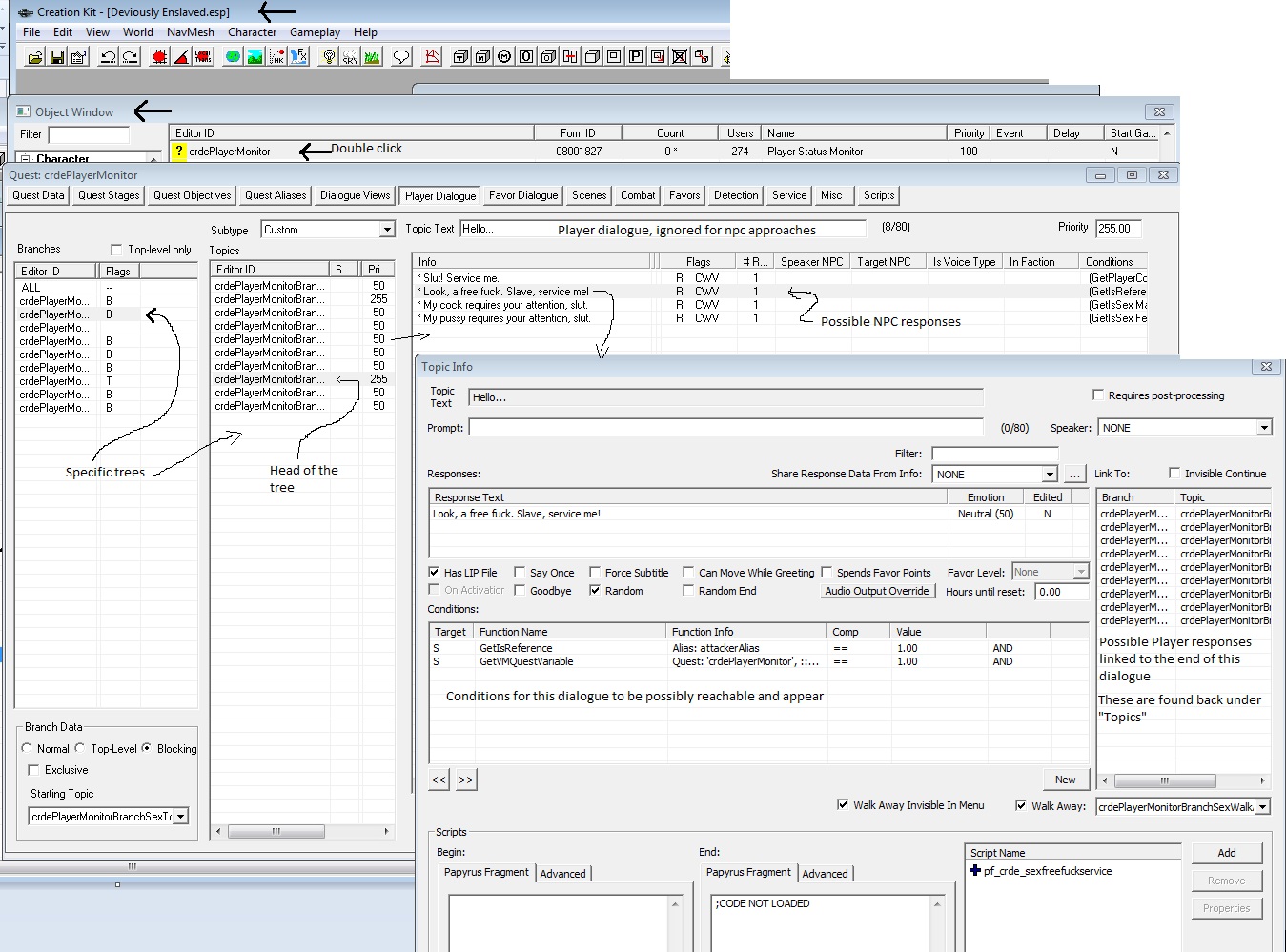The width and height of the screenshot is (1286, 952).
Task: Click the Save plugin toolbar icon
Action: (x=57, y=57)
